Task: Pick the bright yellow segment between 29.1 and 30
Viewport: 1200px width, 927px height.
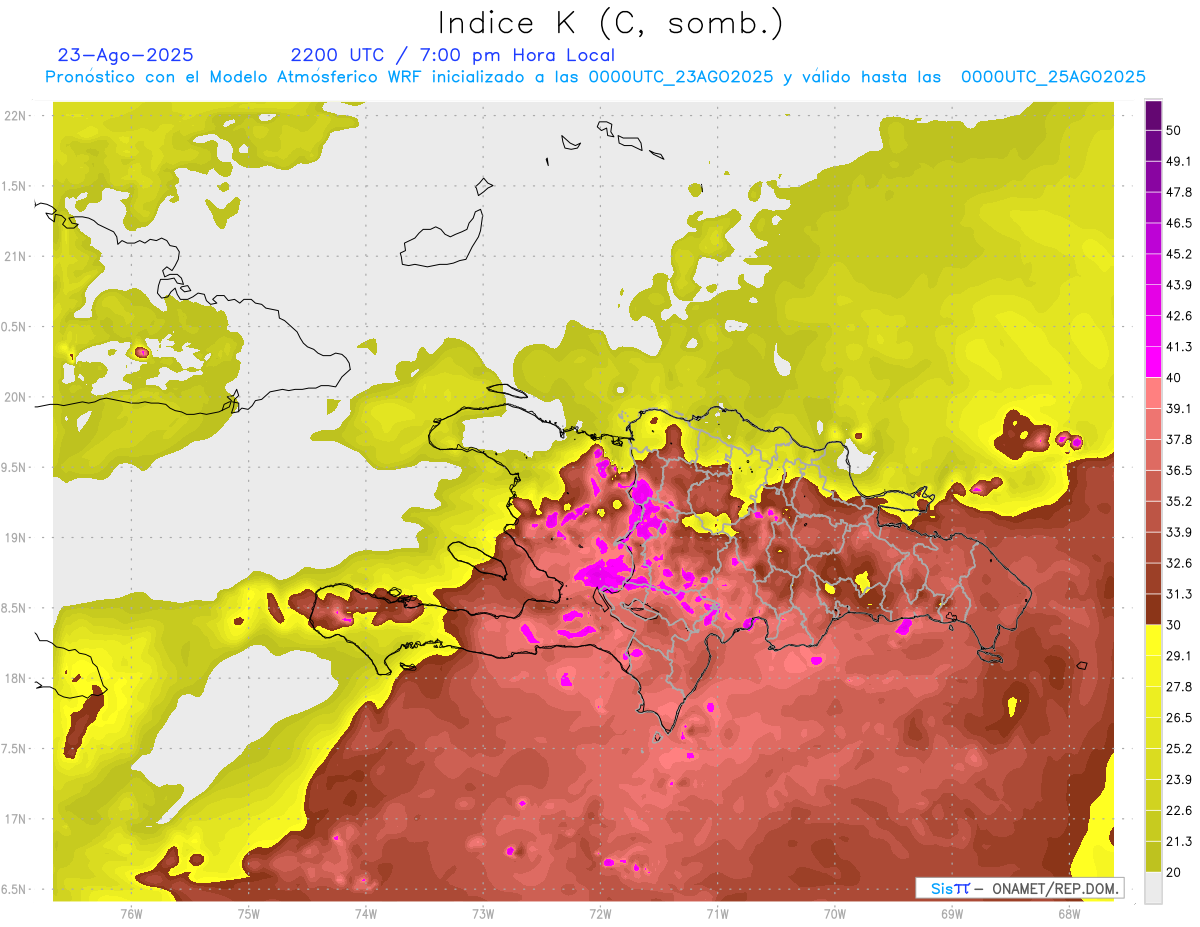Action: tap(1153, 640)
